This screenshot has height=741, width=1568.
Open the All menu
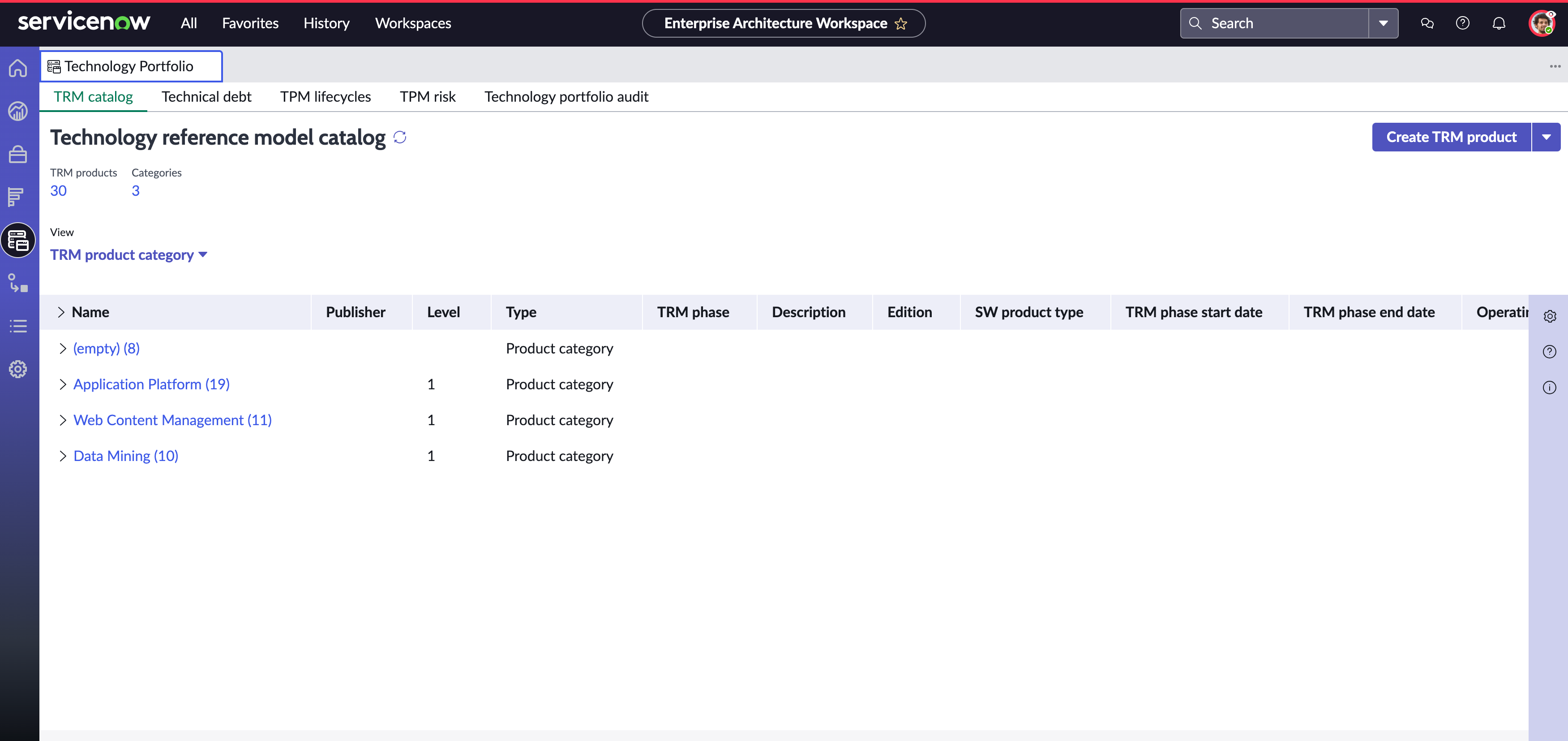189,23
